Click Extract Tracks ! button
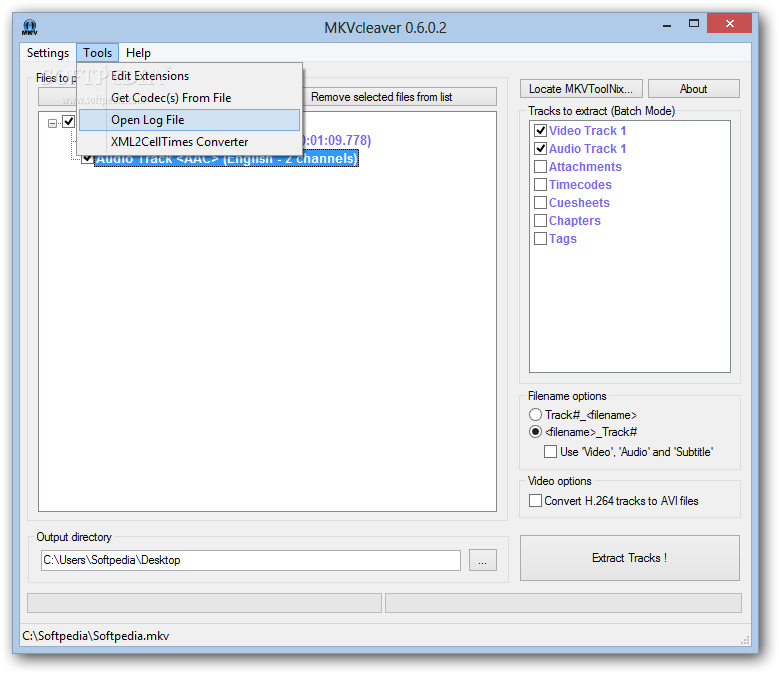This screenshot has width=779, height=674. click(x=629, y=558)
